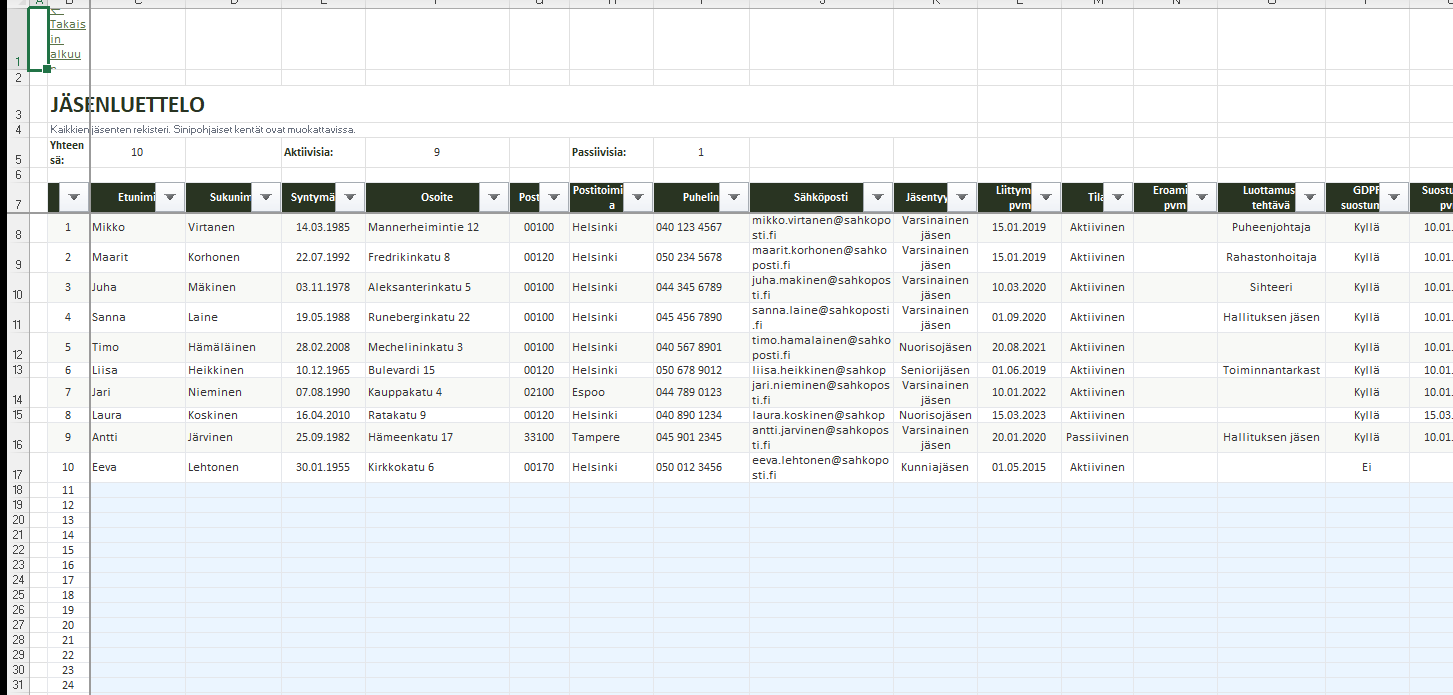The height and width of the screenshot is (695, 1453).
Task: Select the JÄSENLUETTELO title cell
Action: tap(128, 105)
